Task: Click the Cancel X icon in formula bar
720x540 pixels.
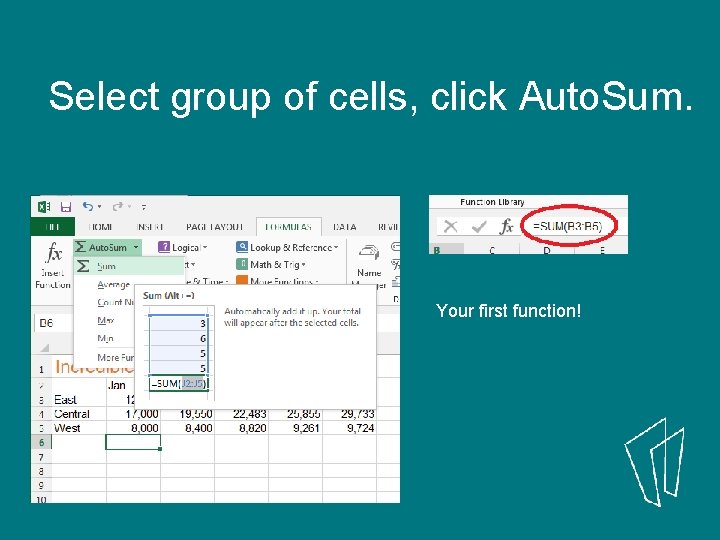Action: (450, 226)
